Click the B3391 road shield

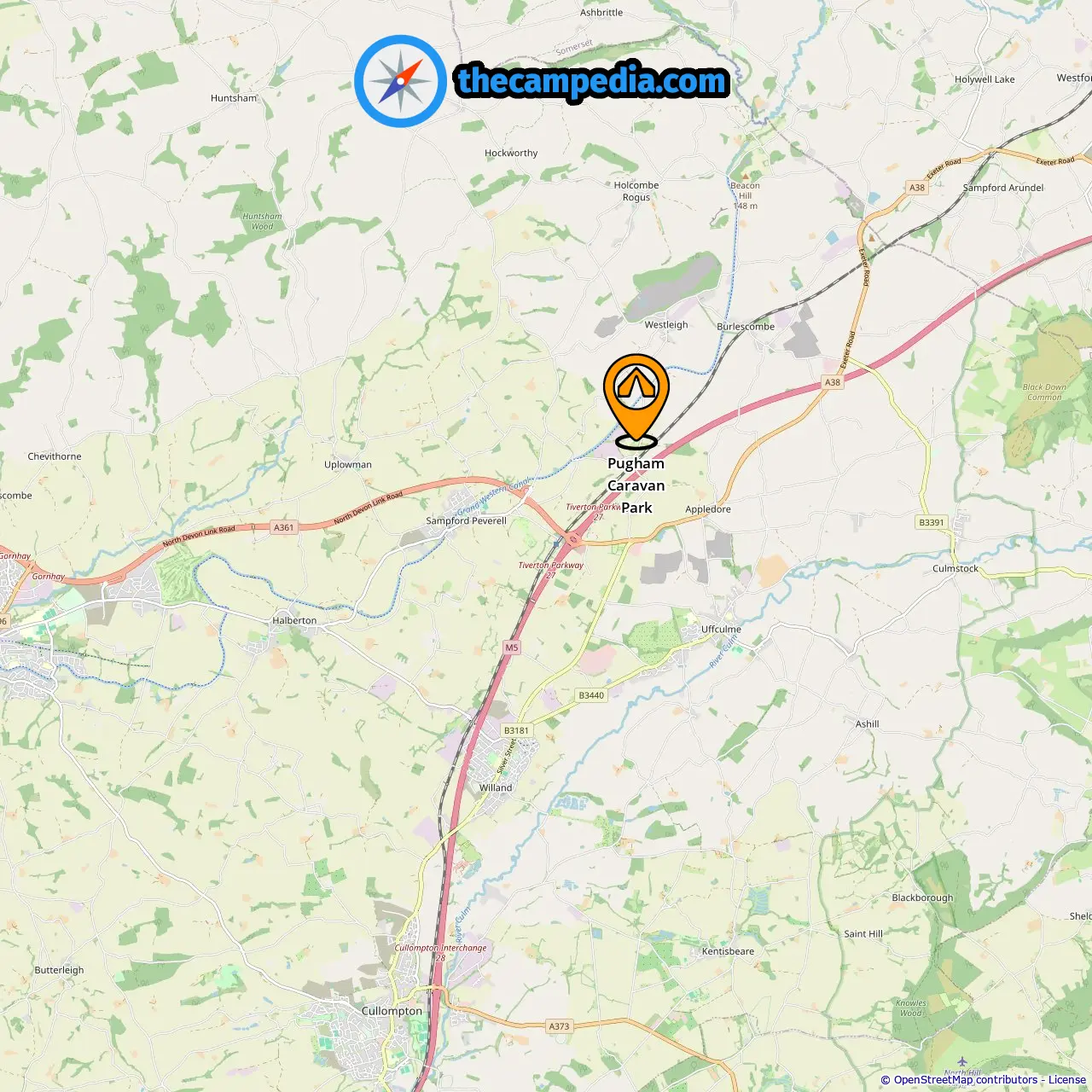(932, 522)
